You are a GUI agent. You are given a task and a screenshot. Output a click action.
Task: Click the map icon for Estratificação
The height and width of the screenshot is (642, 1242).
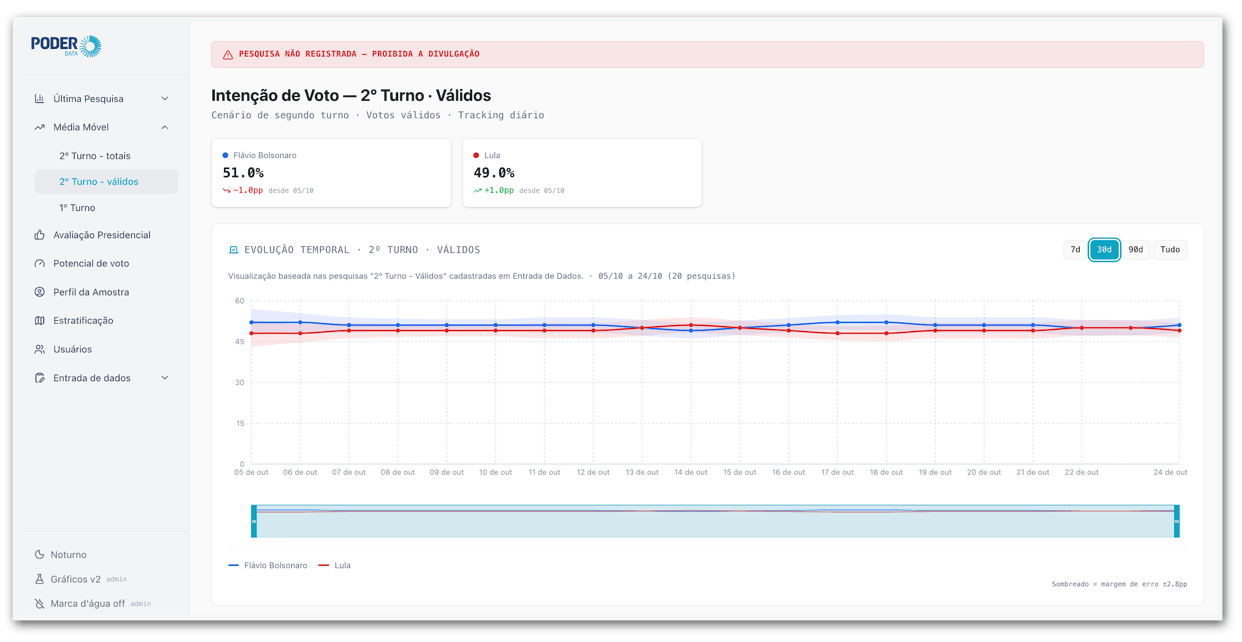point(40,321)
